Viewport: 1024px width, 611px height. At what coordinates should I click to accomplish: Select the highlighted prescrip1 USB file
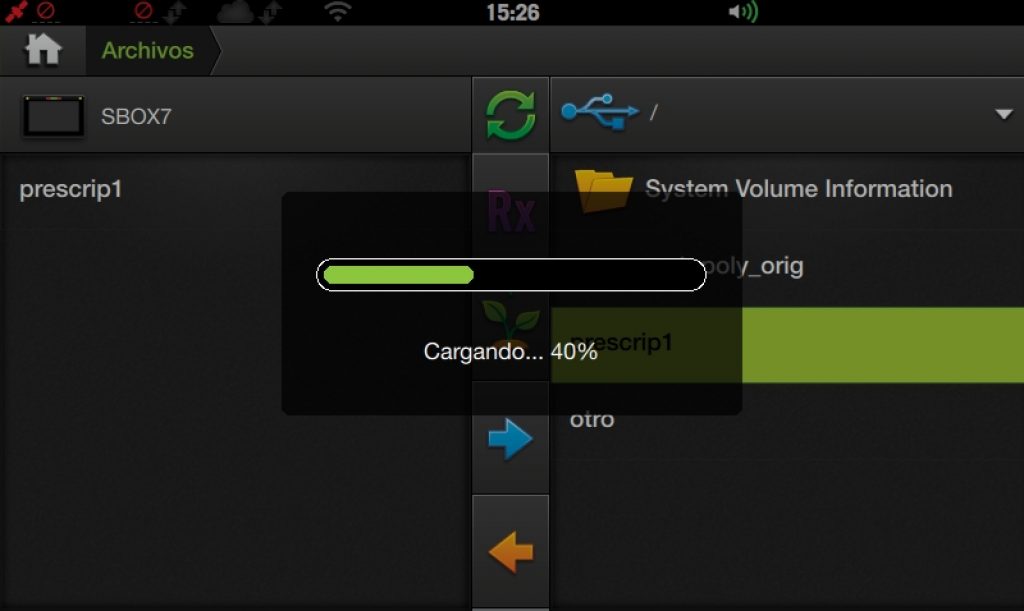[788, 345]
